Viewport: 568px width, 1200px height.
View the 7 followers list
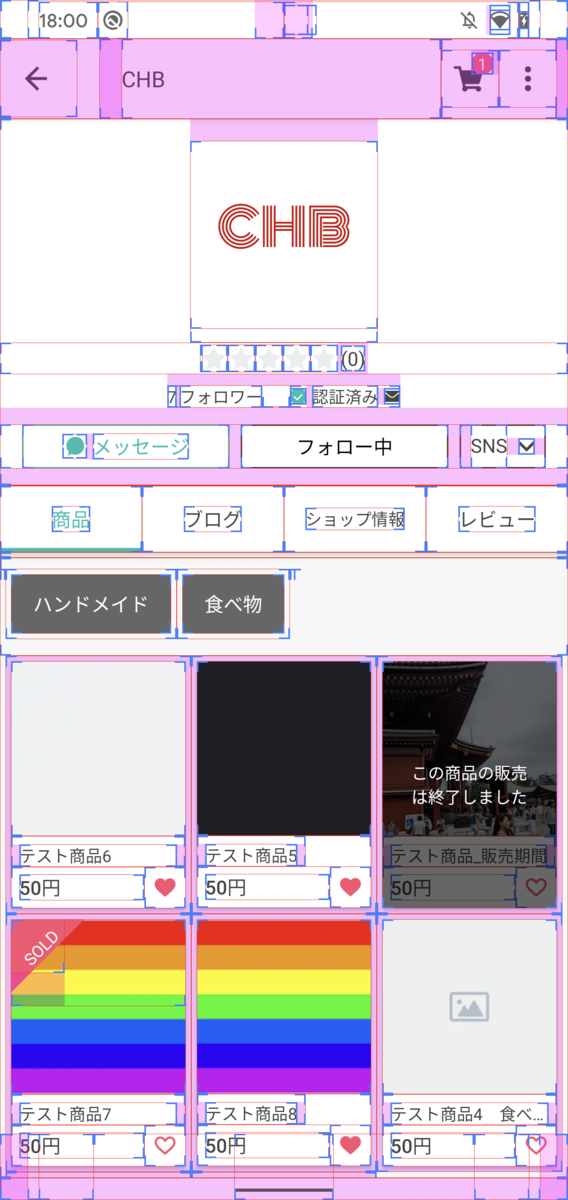215,397
